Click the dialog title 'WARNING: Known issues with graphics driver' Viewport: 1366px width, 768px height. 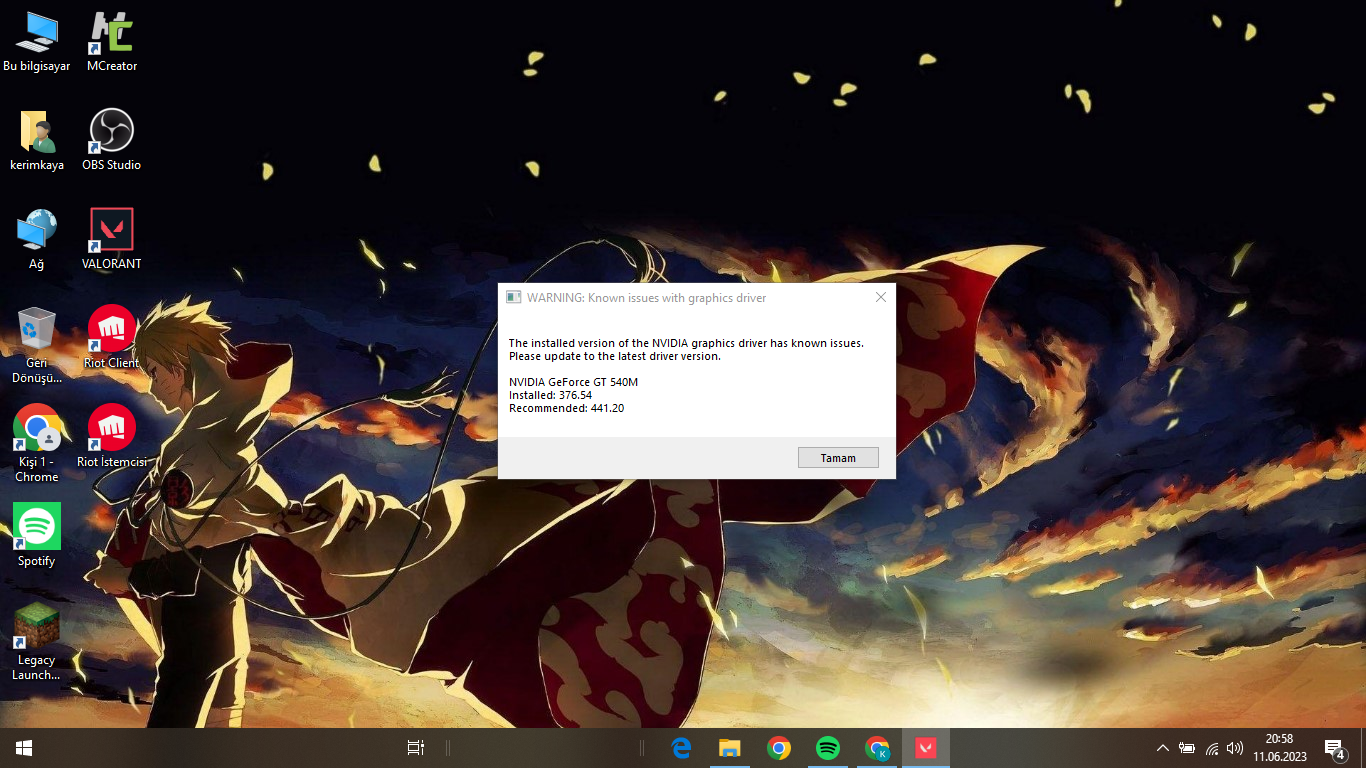tap(647, 297)
